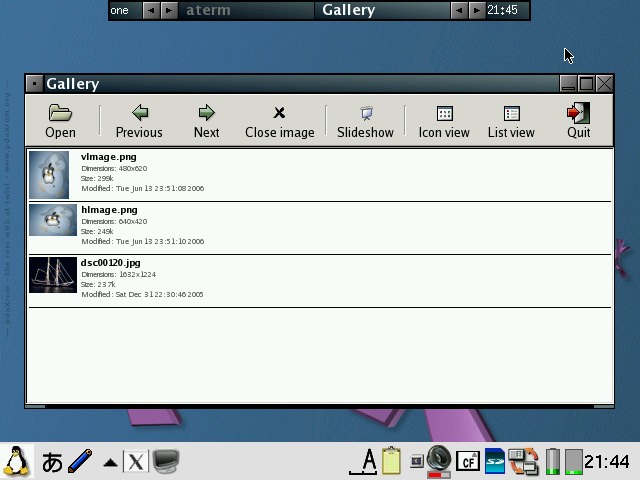Select the vimage.png thumbnail
This screenshot has height=480, width=640.
point(49,175)
